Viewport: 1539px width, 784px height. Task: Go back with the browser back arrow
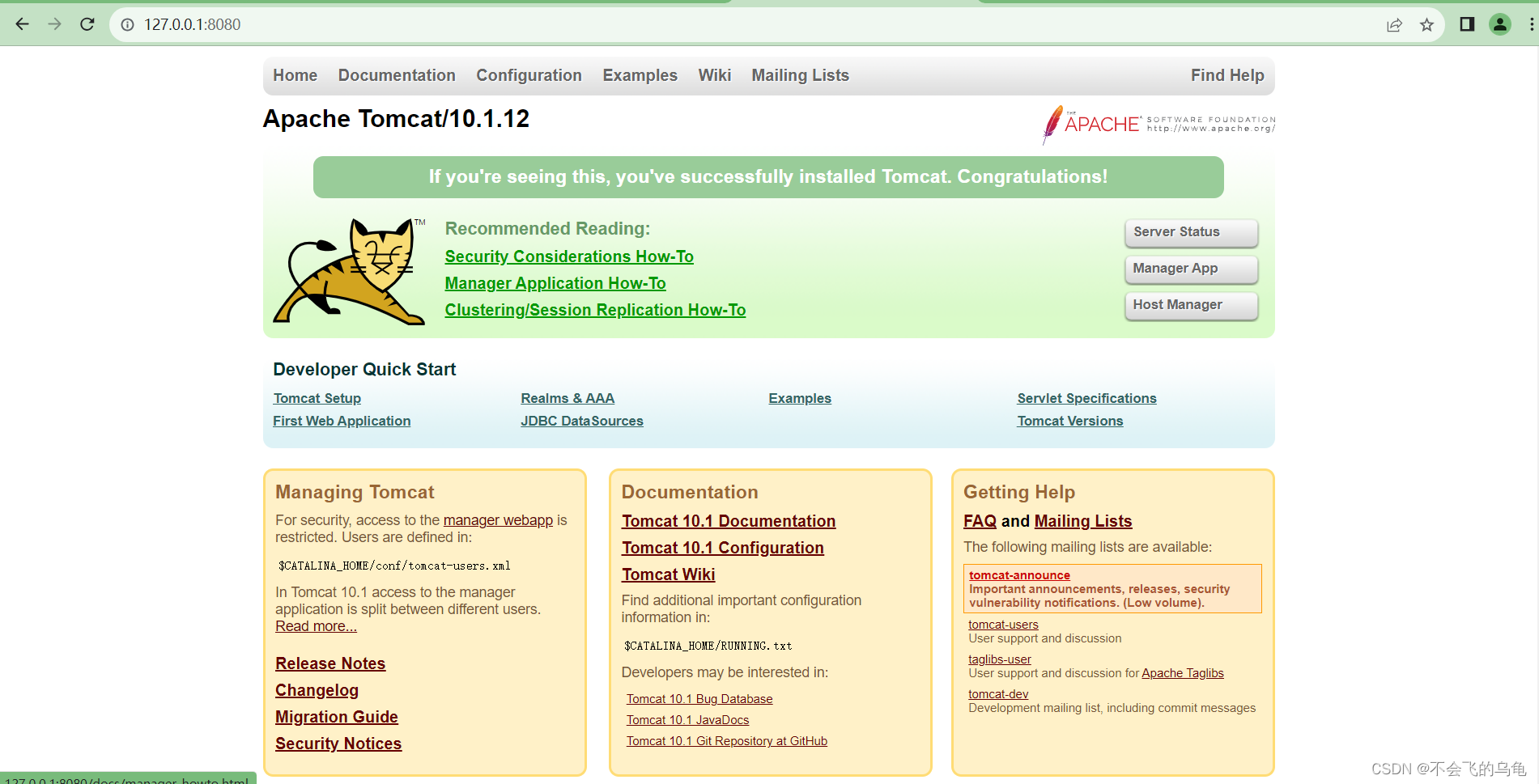tap(22, 24)
